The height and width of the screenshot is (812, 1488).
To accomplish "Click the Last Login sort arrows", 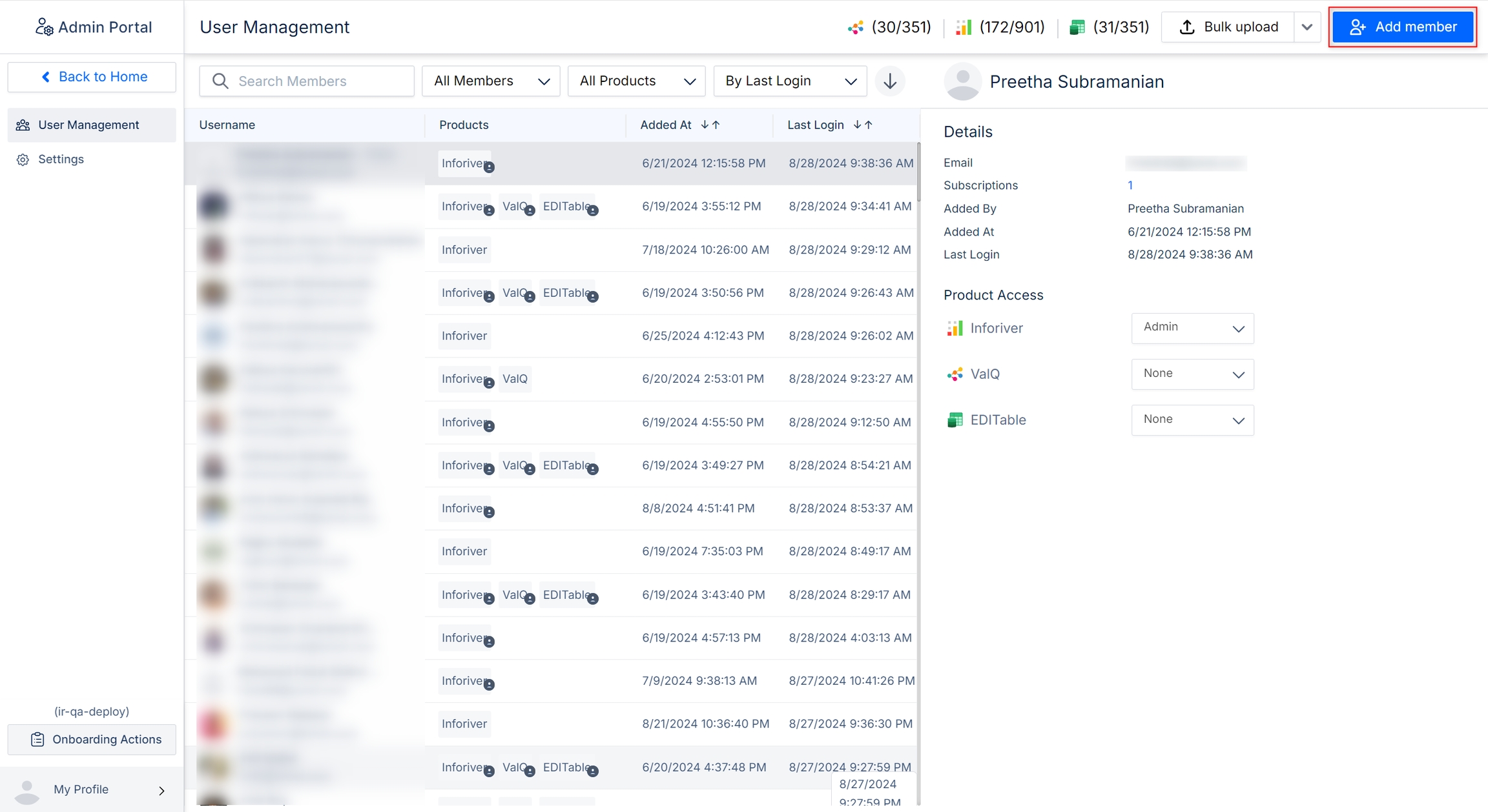I will [863, 125].
